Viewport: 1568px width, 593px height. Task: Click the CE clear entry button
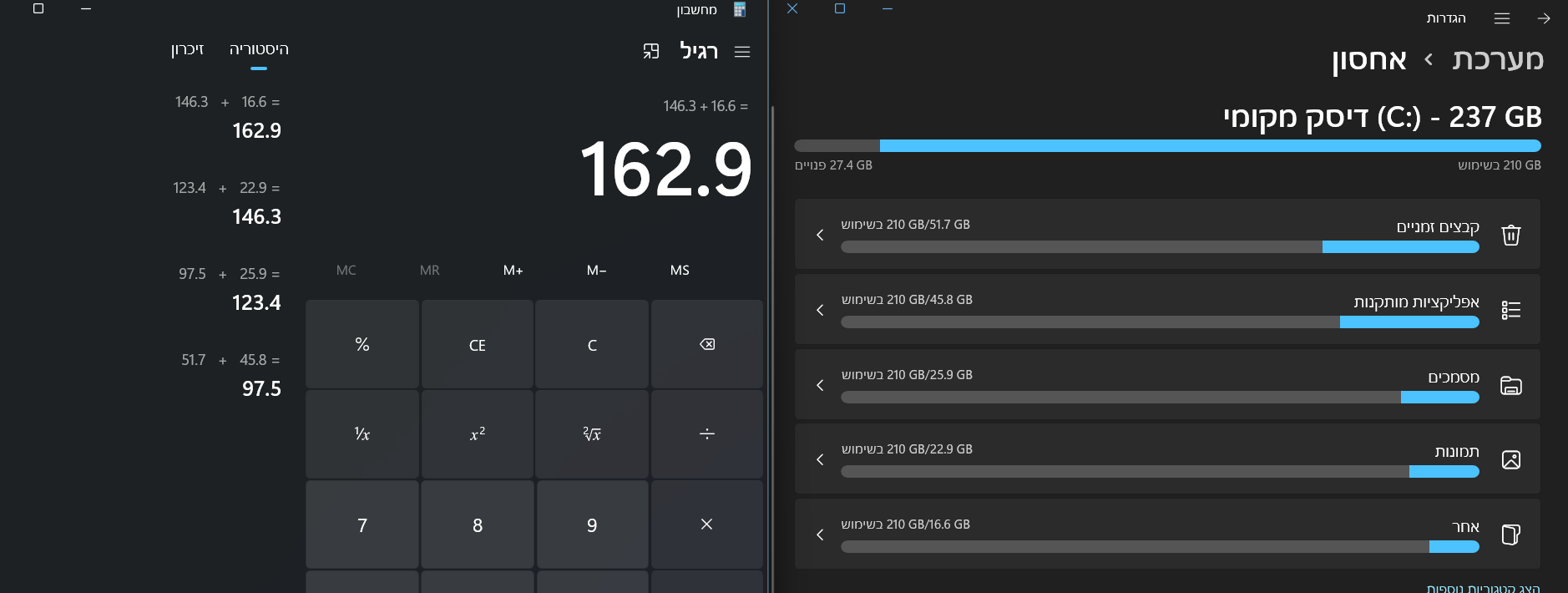pyautogui.click(x=478, y=344)
